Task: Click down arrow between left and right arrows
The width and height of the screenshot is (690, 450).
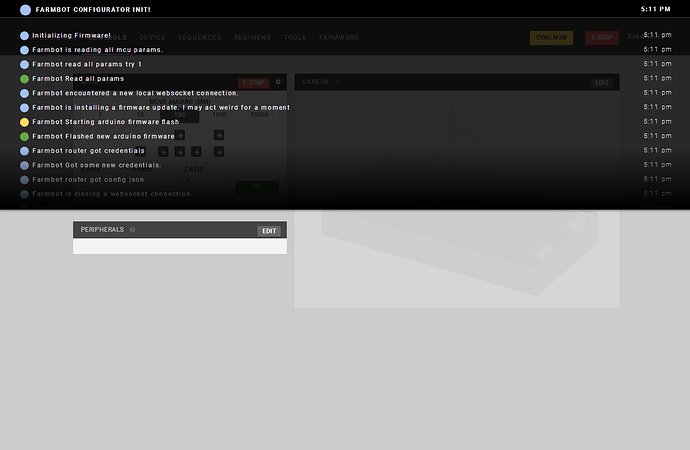Action: tap(180, 152)
